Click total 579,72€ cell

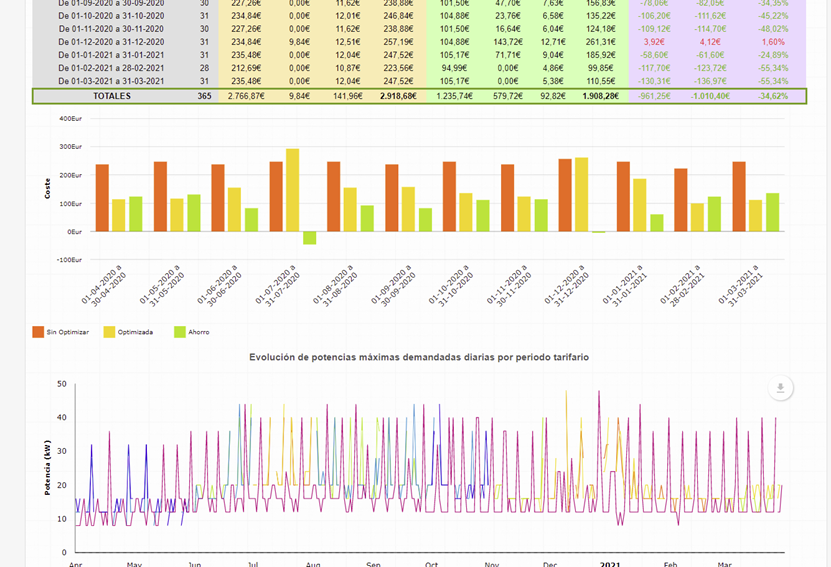(508, 96)
